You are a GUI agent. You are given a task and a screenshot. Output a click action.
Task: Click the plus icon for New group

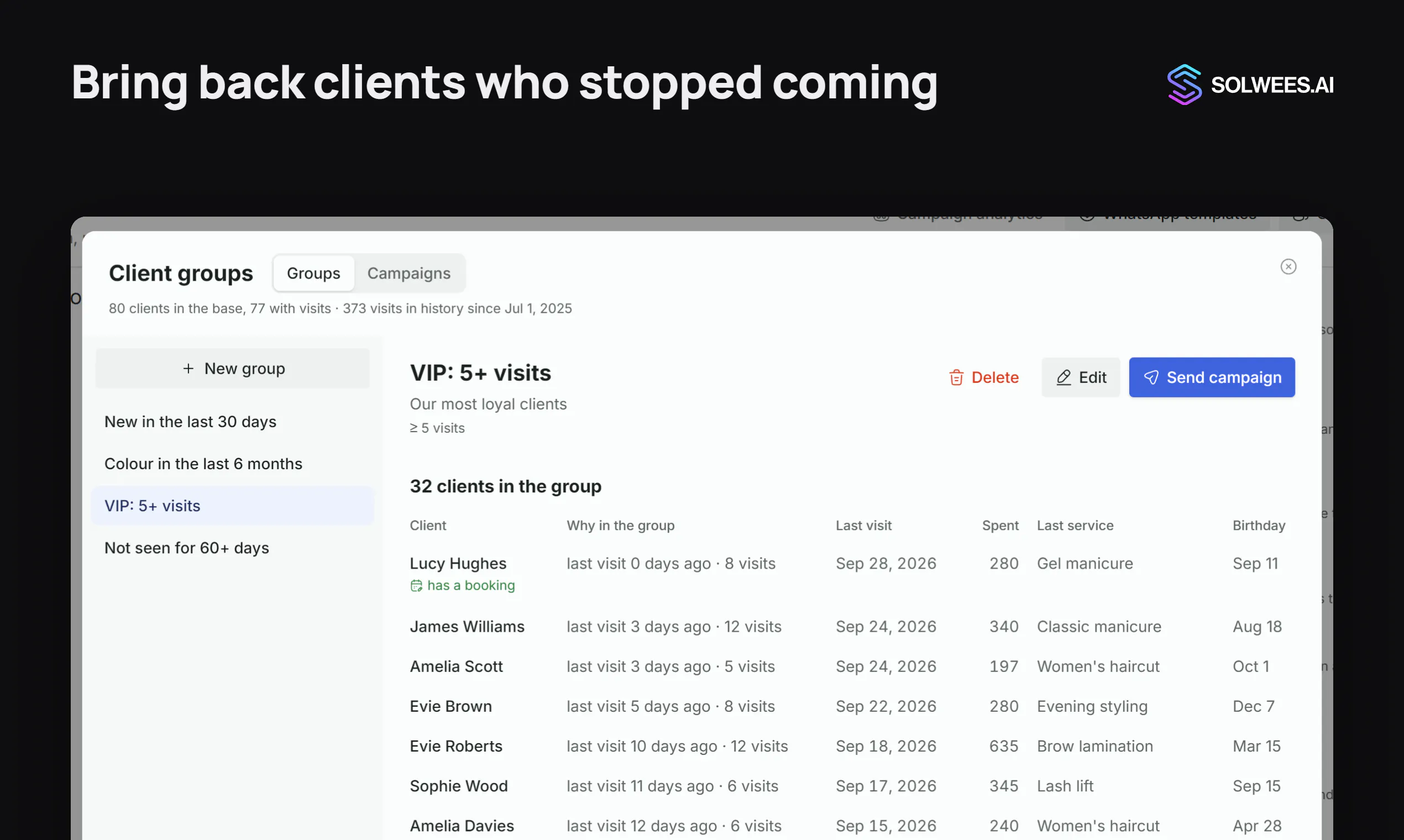188,369
